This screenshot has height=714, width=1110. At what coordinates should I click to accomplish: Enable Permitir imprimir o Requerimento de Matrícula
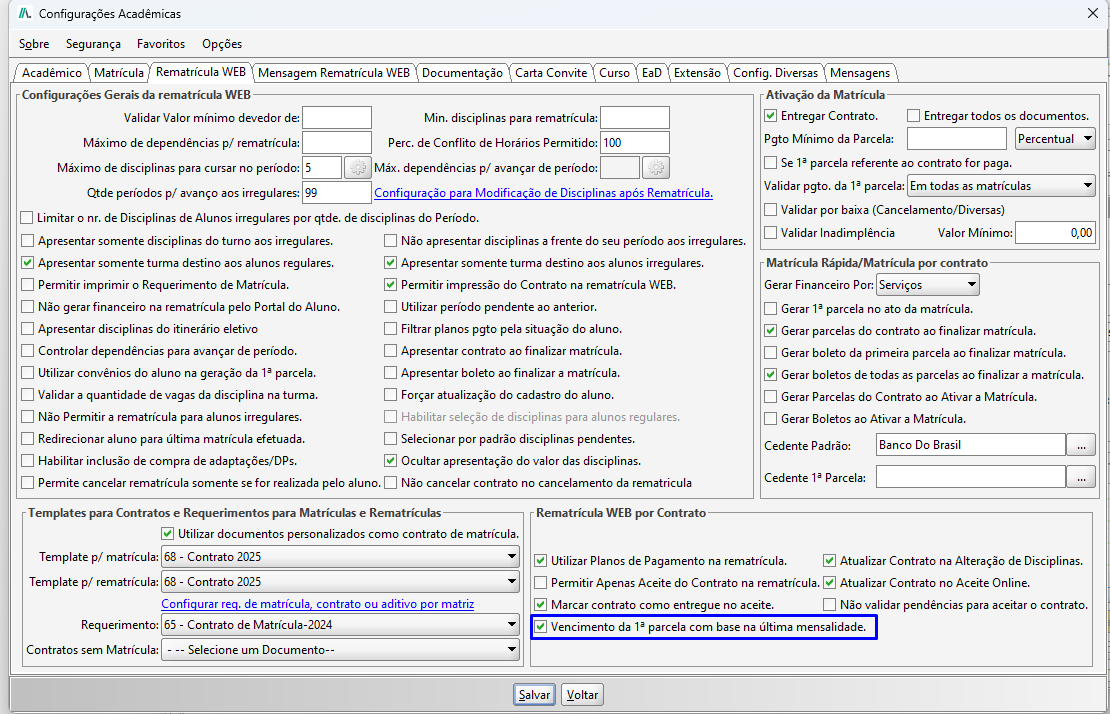tap(28, 285)
